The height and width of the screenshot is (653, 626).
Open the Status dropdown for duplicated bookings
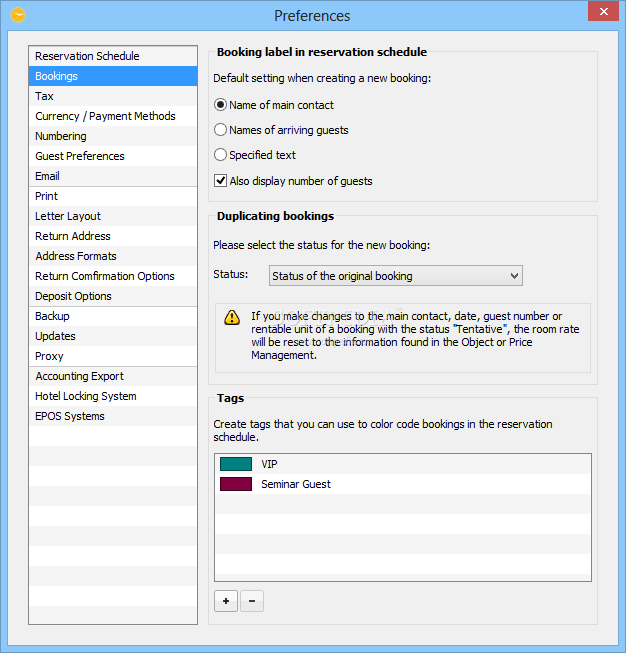click(396, 276)
